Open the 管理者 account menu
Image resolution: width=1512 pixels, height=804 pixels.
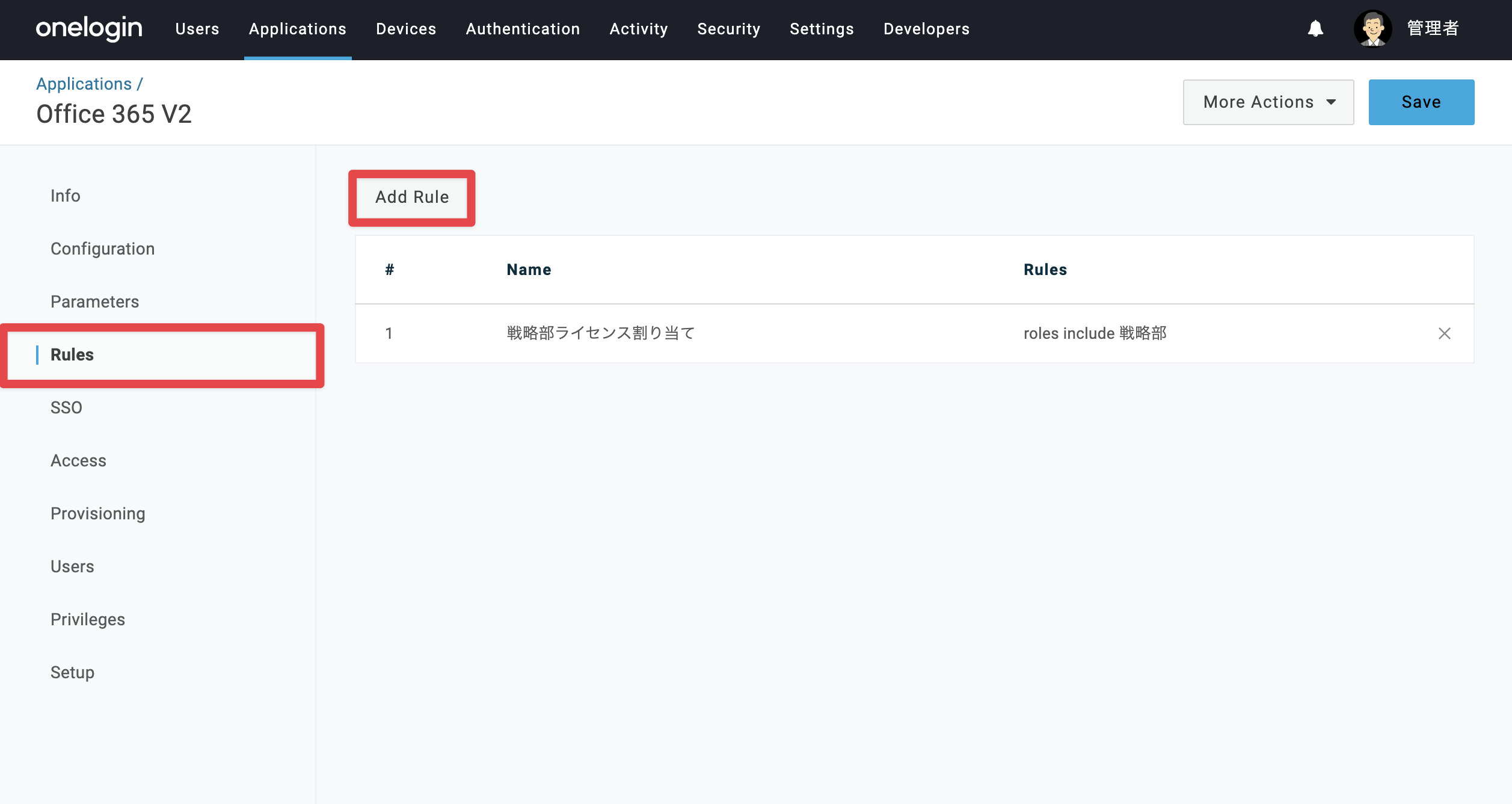[x=1433, y=28]
